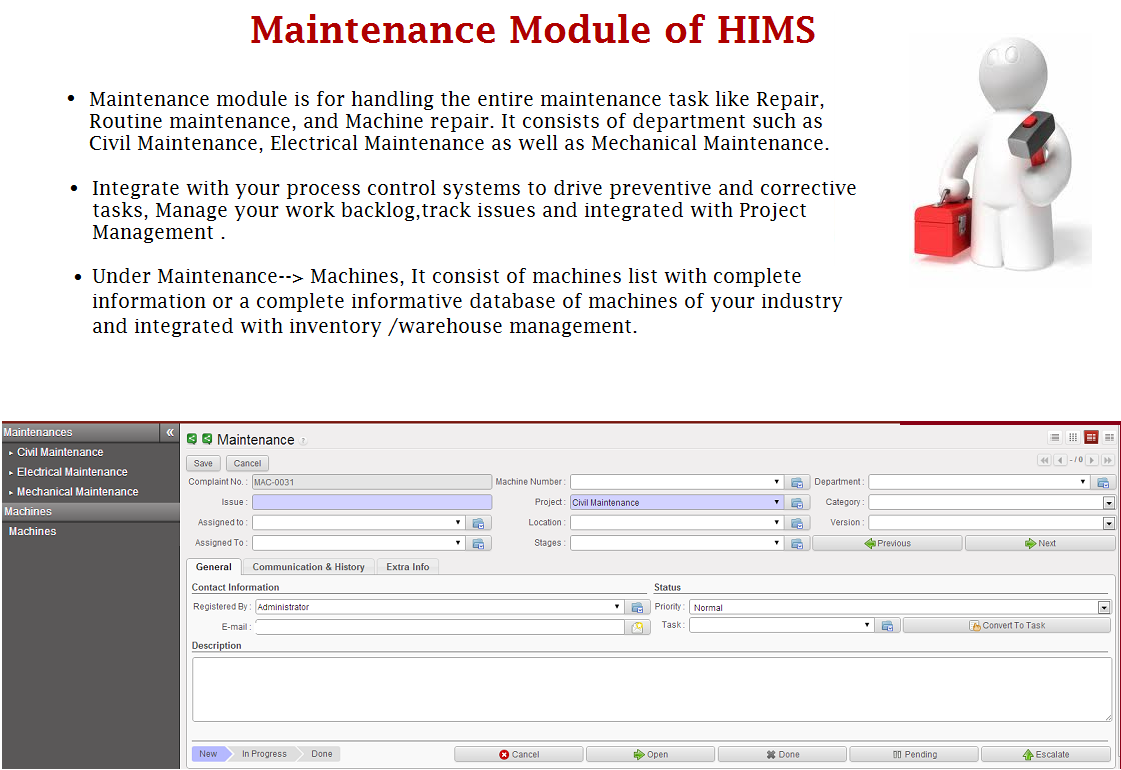Click the Done action button
Viewport: 1121px width, 770px height.
(x=782, y=754)
